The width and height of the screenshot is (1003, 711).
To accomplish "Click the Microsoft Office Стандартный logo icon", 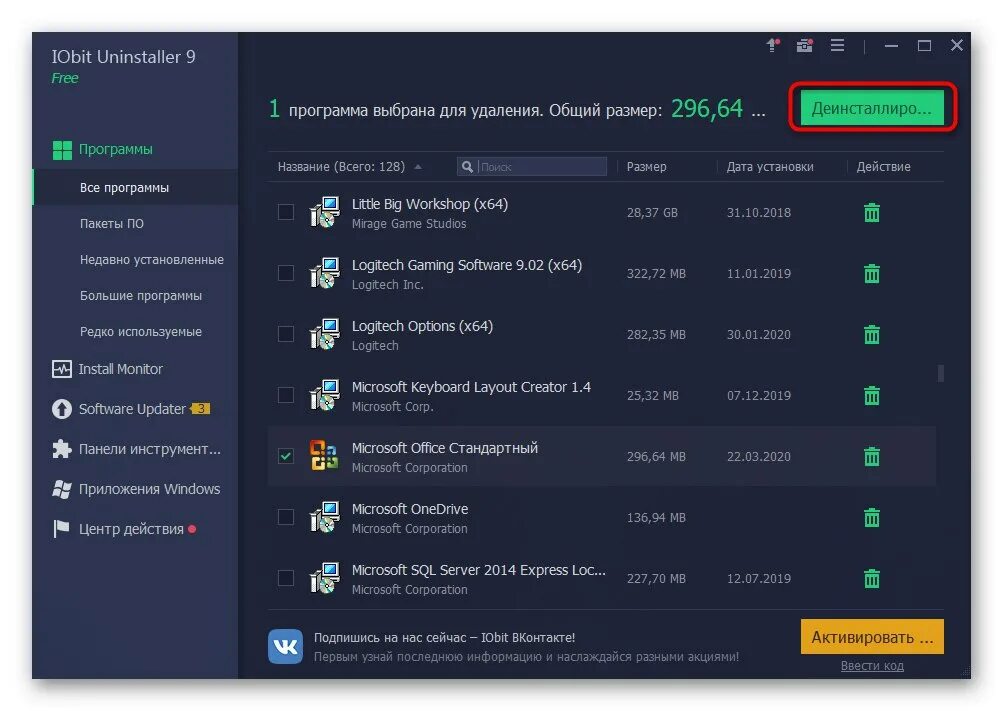I will [x=324, y=455].
